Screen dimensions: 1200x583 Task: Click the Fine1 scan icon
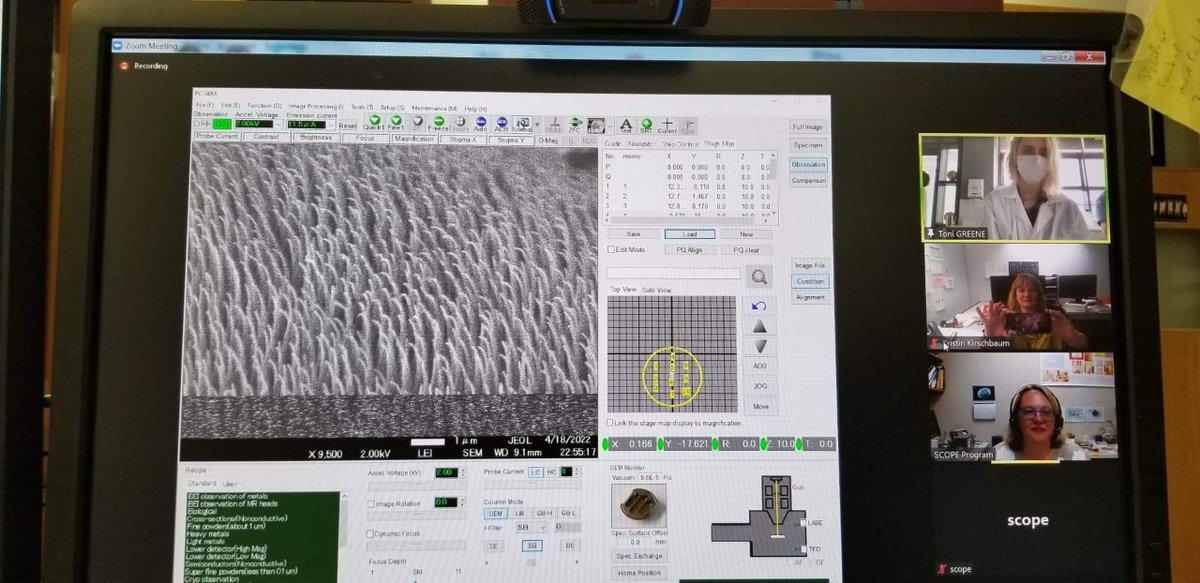pyautogui.click(x=396, y=123)
